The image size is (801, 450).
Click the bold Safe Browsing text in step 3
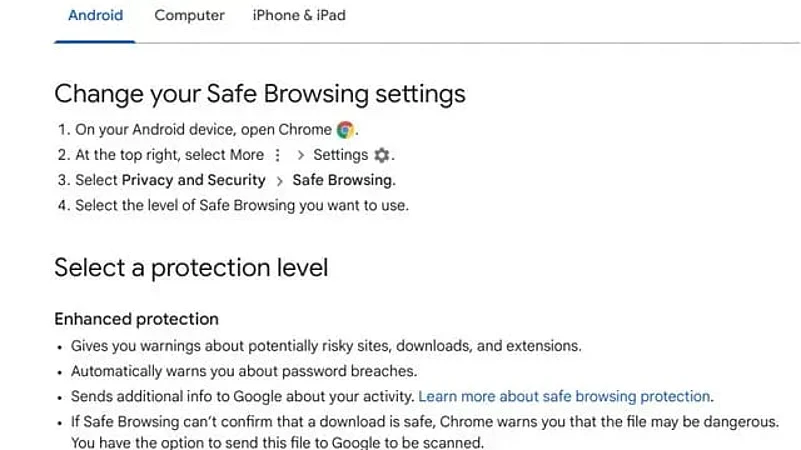pyautogui.click(x=343, y=181)
